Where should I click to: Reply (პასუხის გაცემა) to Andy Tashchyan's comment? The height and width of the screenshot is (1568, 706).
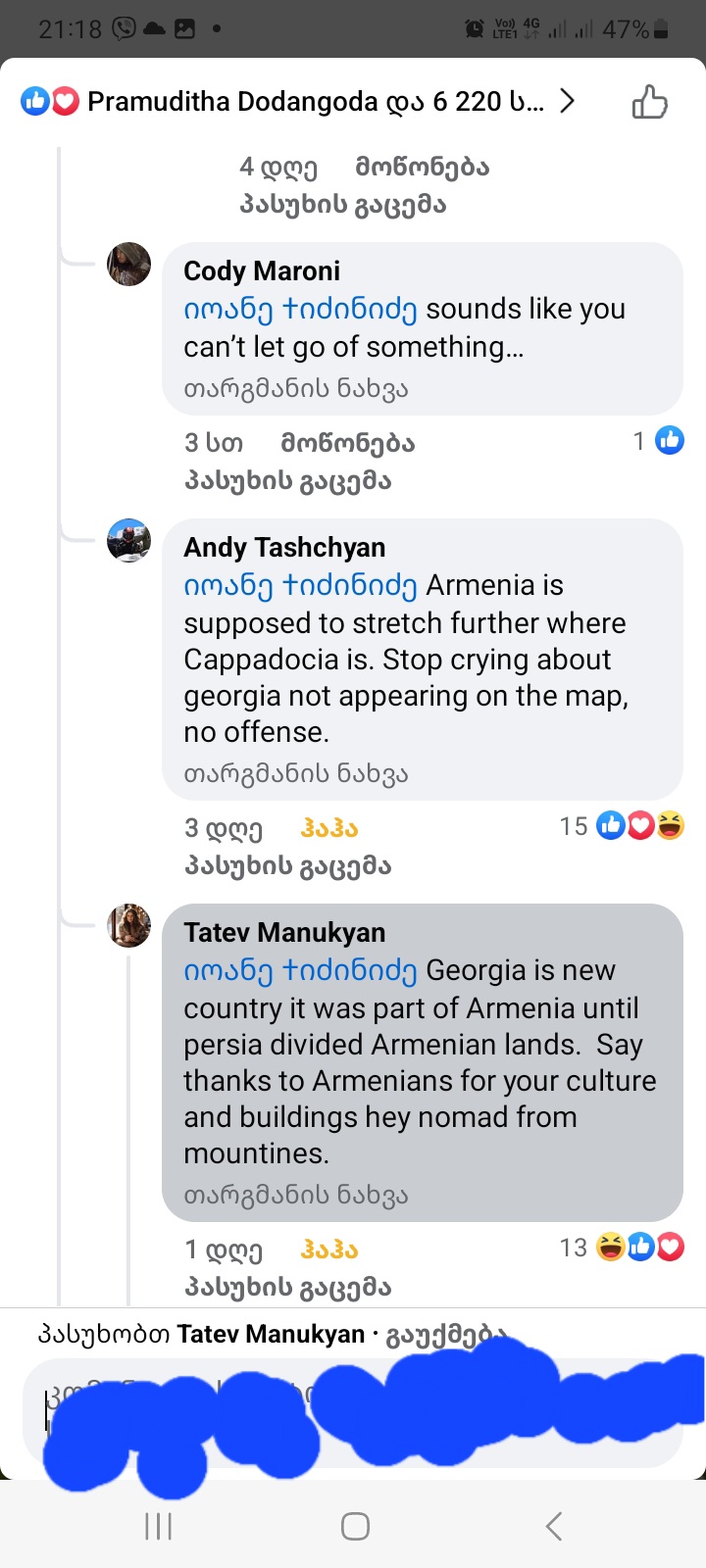tap(287, 866)
